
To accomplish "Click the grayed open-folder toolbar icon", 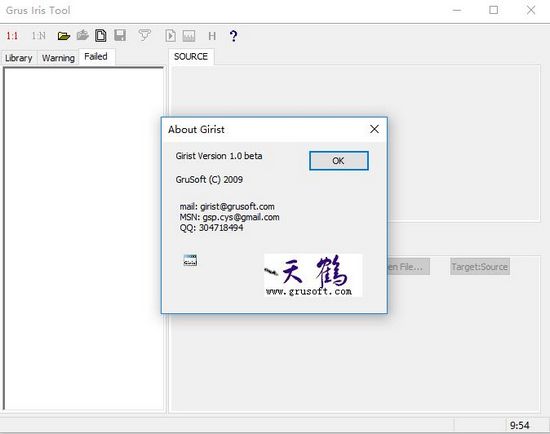I will click(x=83, y=35).
